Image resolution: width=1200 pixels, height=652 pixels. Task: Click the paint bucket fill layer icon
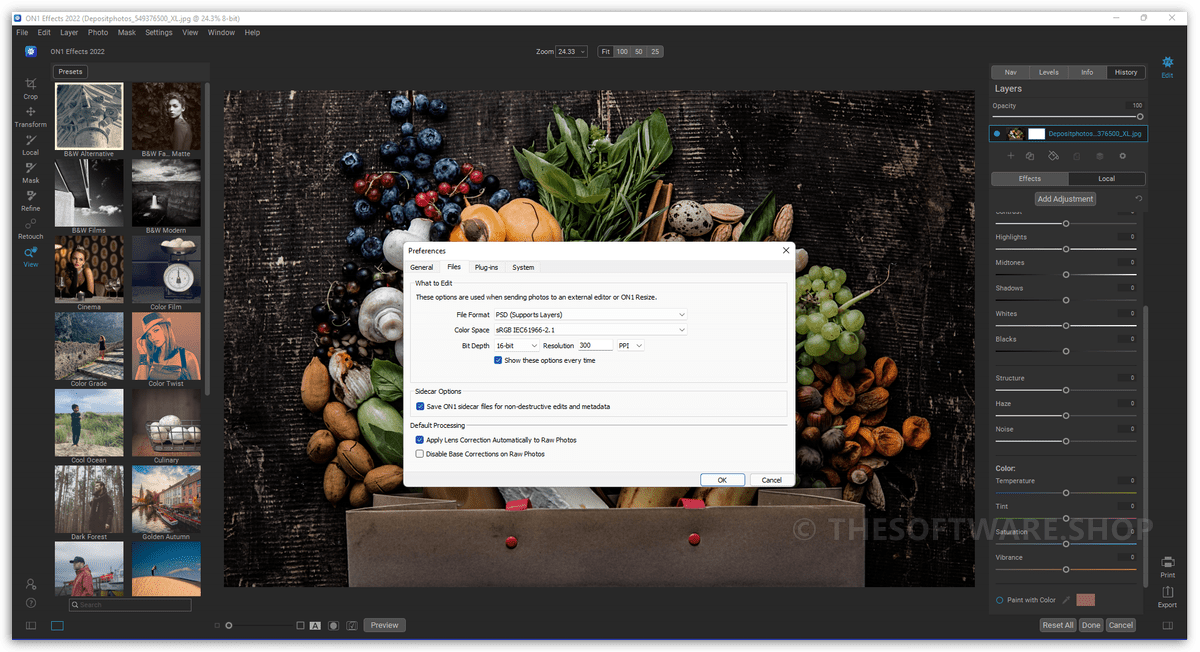1053,156
